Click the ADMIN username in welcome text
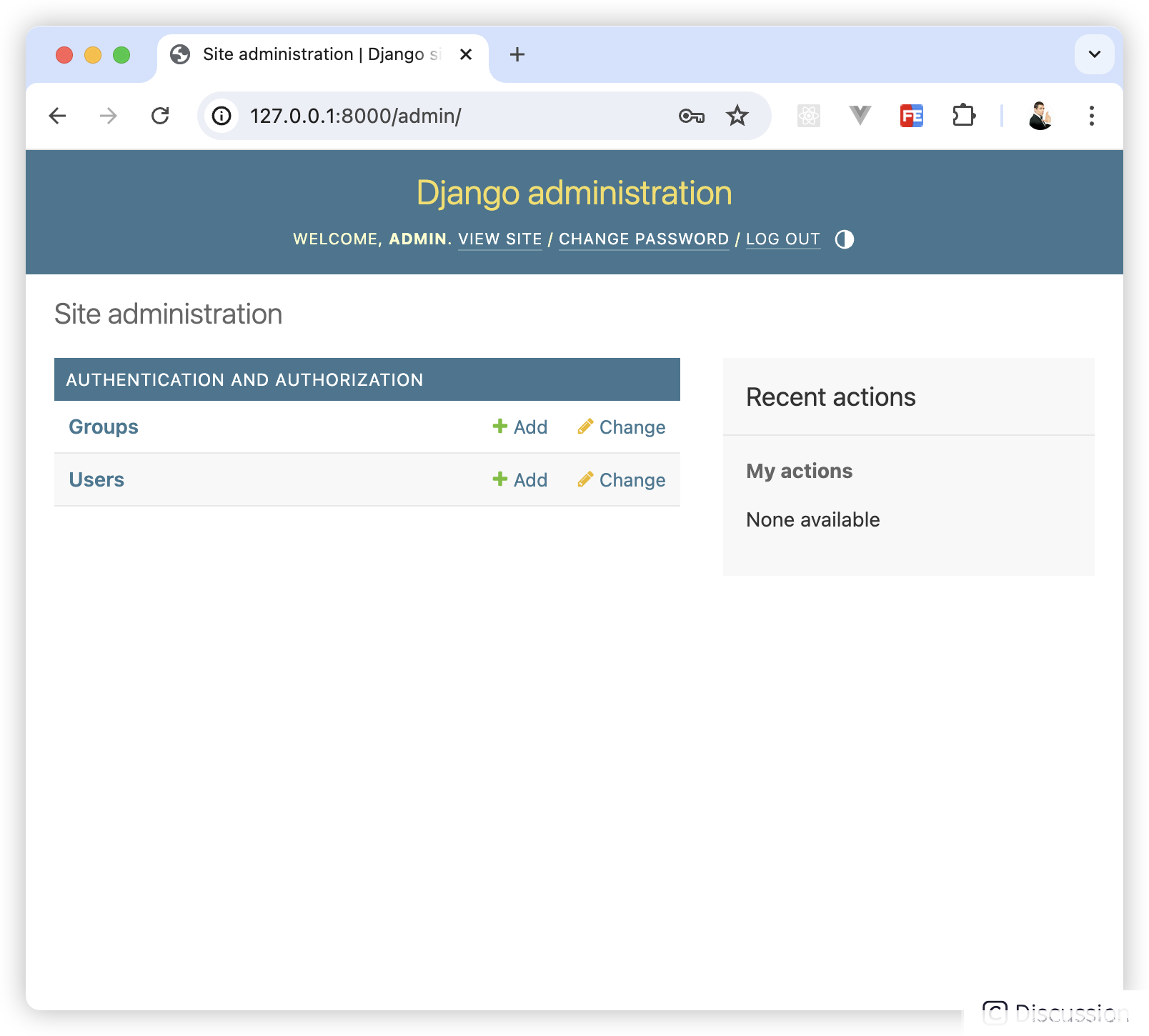 pyautogui.click(x=417, y=239)
